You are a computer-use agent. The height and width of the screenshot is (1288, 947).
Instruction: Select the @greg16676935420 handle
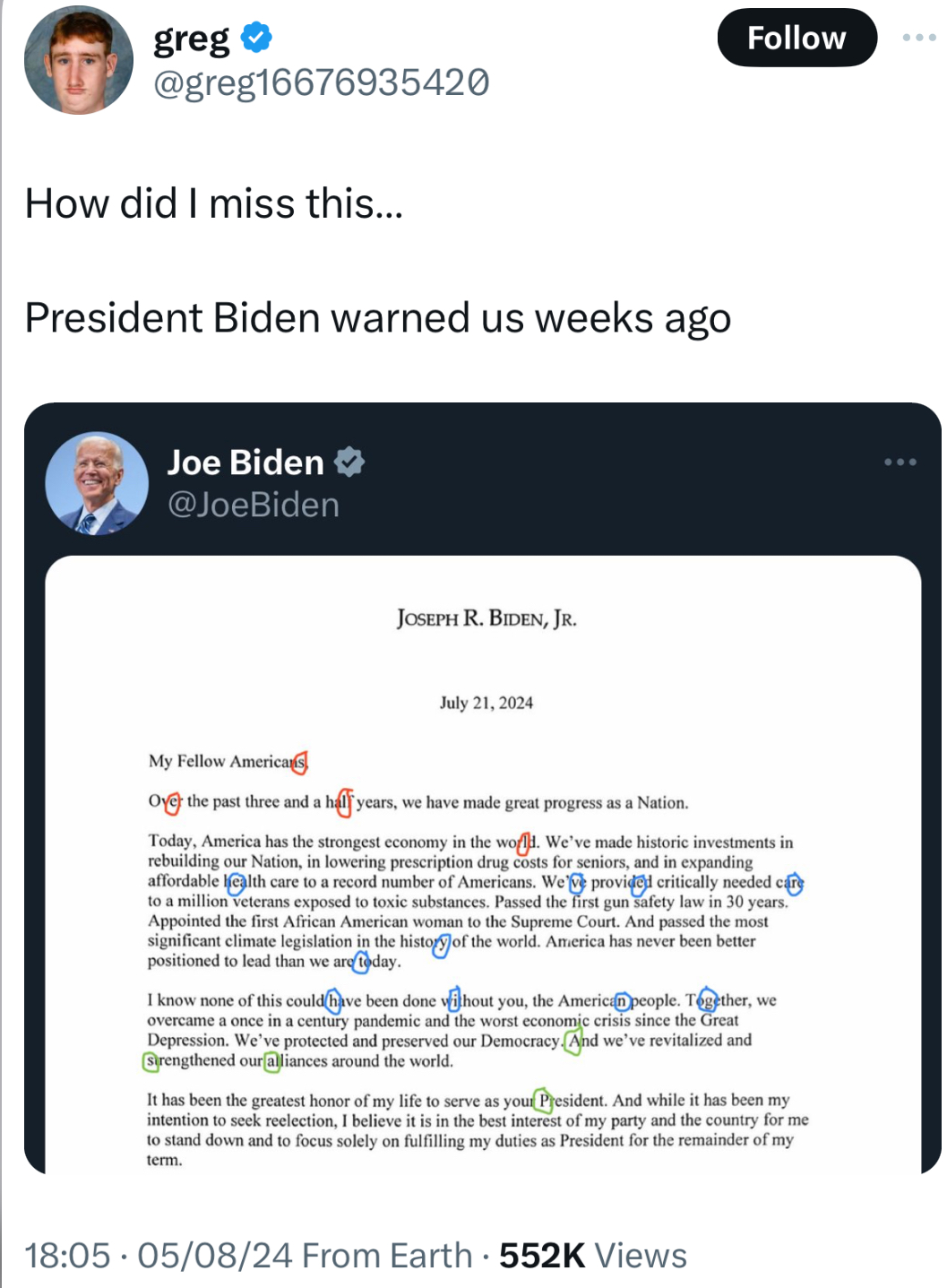point(322,83)
